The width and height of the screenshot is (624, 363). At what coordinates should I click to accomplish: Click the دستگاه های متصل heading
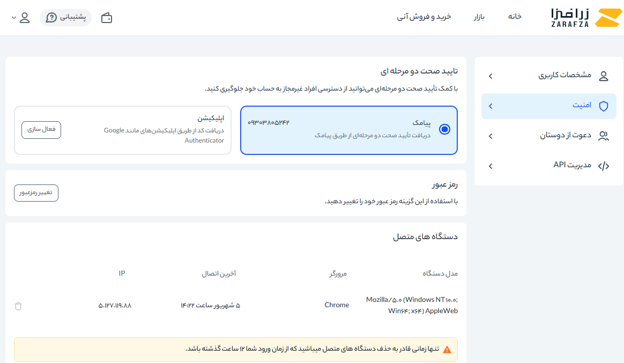425,237
